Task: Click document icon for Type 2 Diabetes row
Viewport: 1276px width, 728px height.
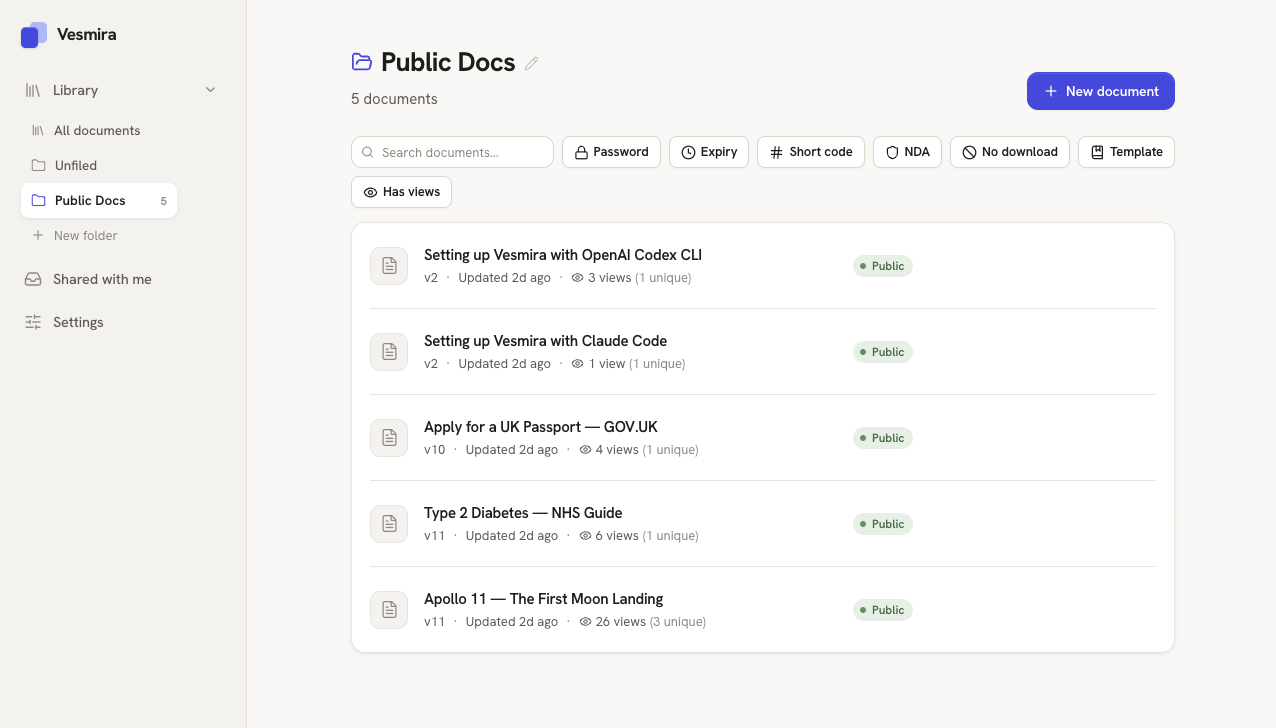Action: 389,524
